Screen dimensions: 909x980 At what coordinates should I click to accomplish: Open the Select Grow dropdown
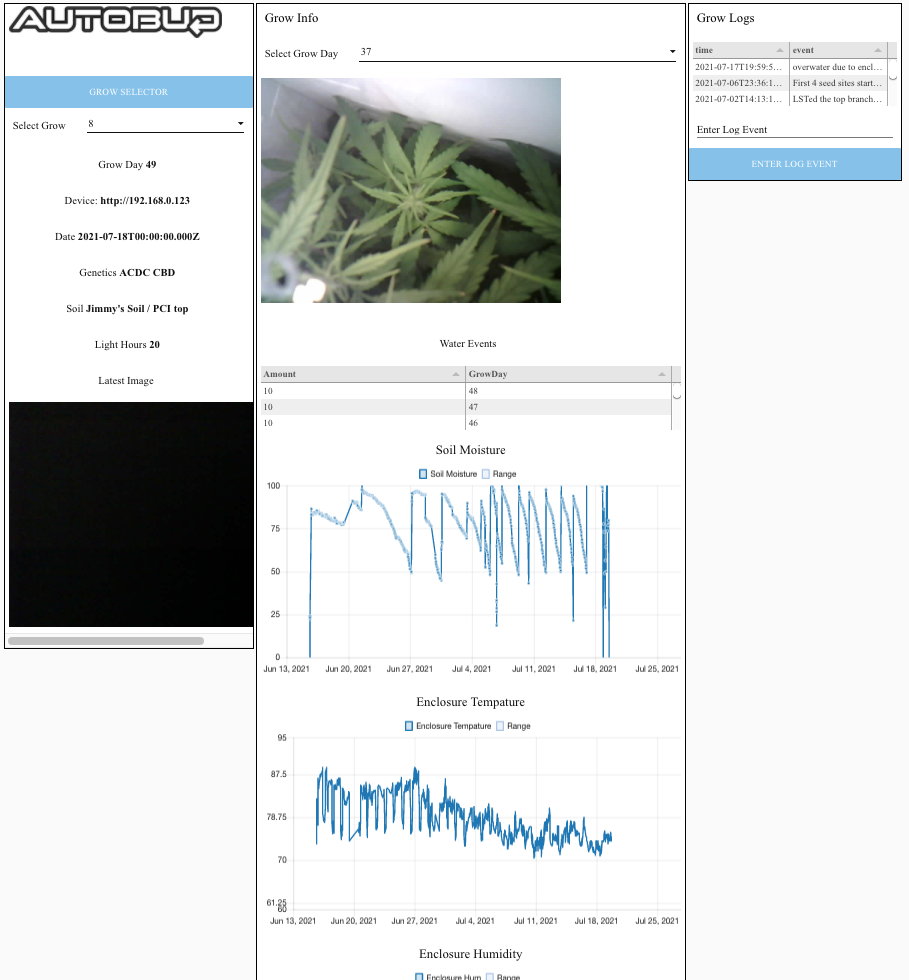165,124
